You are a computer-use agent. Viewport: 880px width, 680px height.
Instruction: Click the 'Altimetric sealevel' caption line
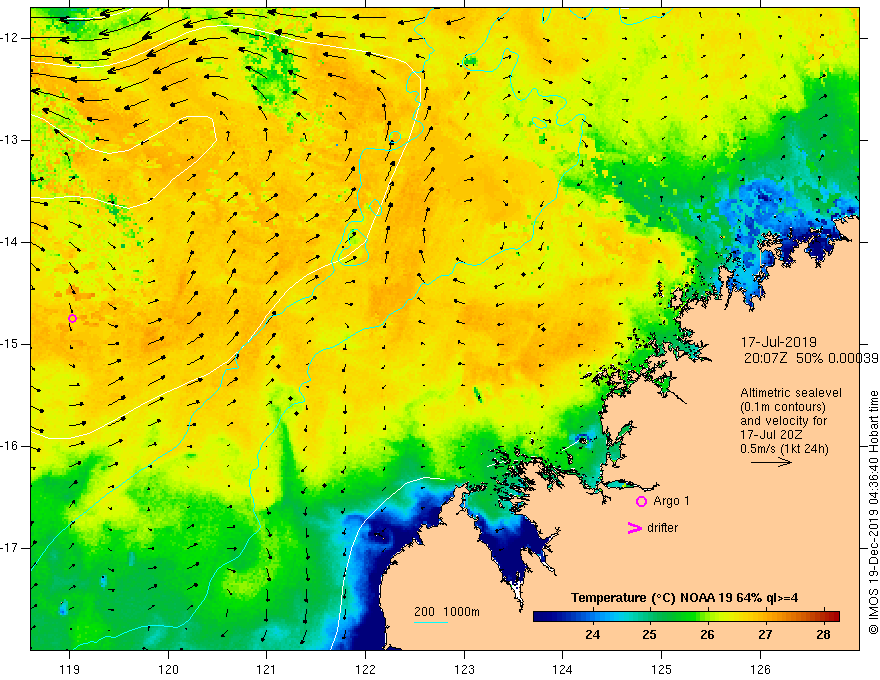click(x=791, y=393)
